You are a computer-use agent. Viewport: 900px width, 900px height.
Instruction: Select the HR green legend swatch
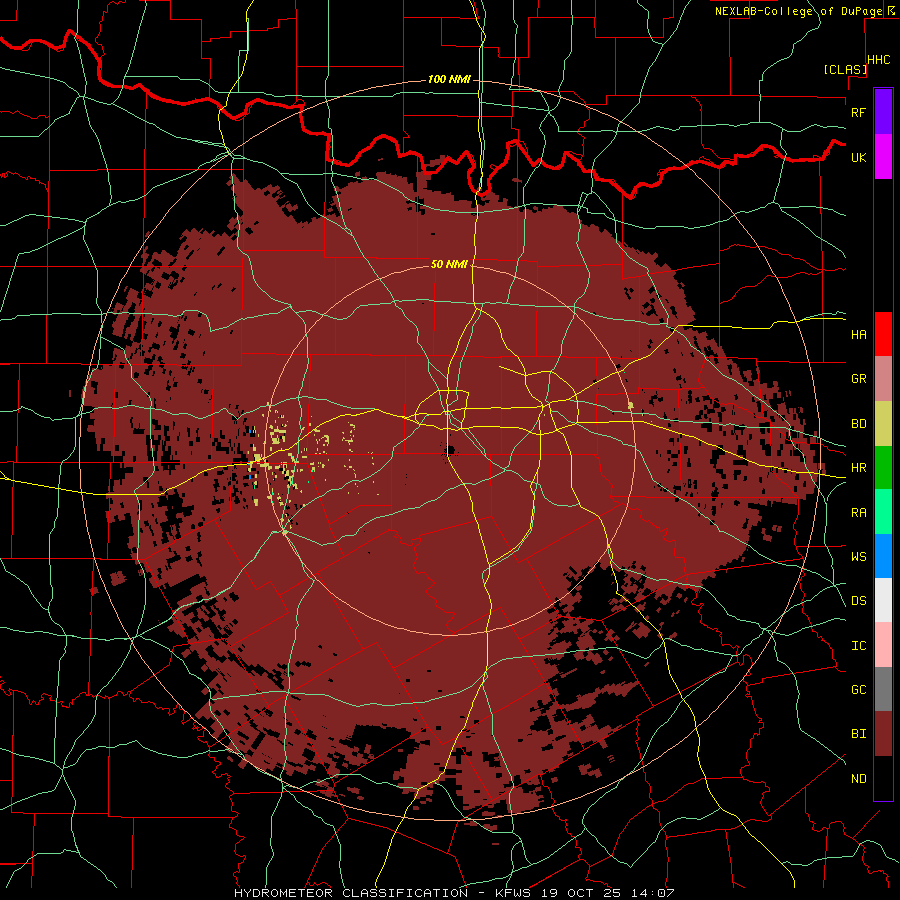883,468
